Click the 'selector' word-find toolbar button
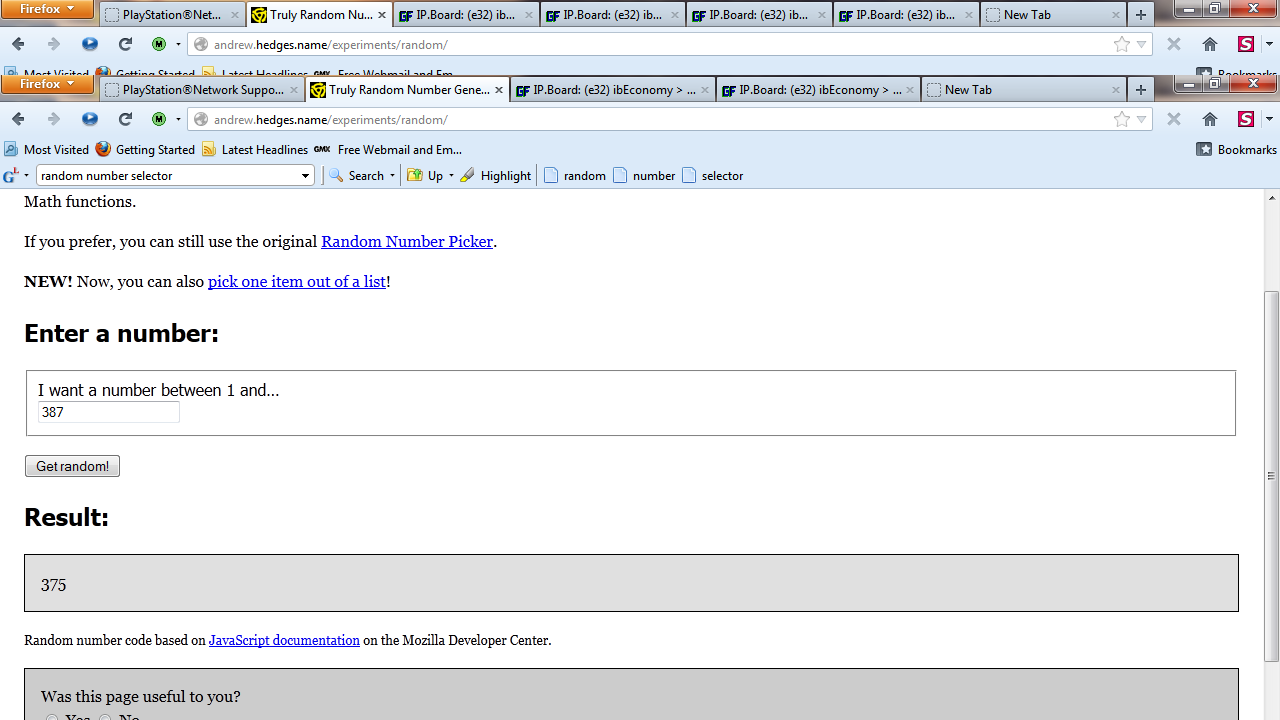The image size is (1280, 720). tap(712, 176)
